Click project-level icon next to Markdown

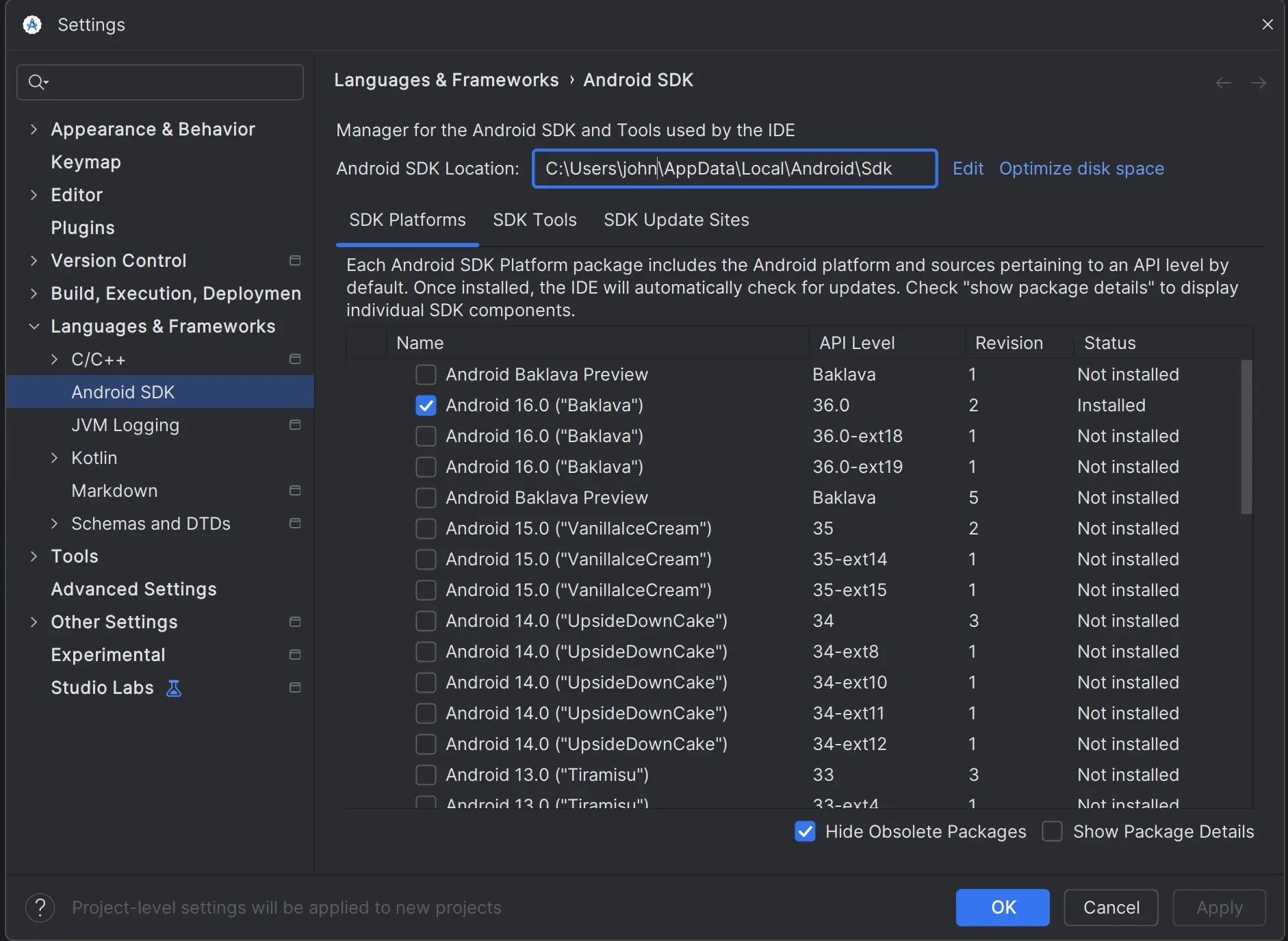(295, 491)
